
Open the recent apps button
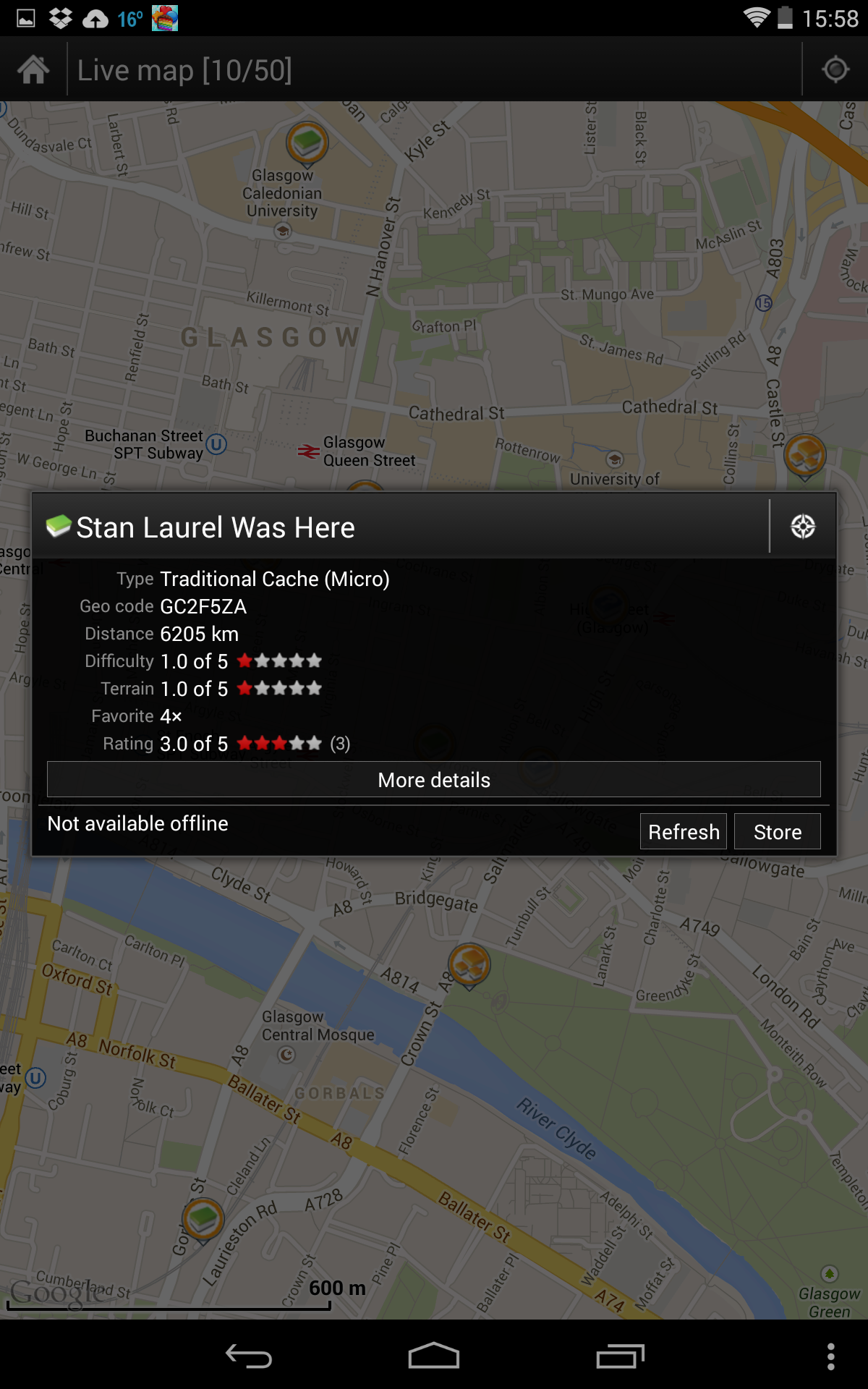click(x=620, y=1356)
